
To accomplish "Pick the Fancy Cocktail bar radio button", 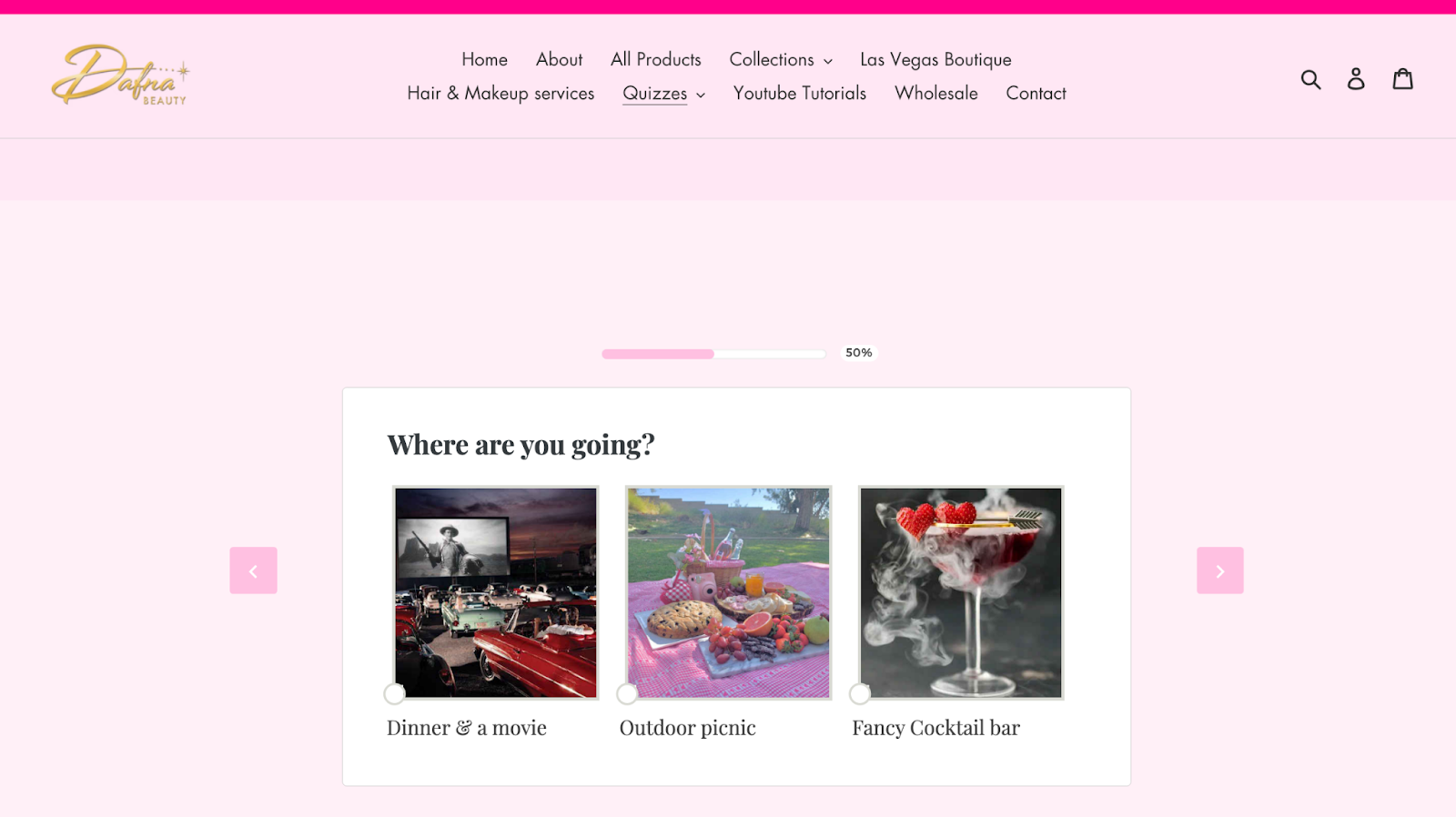I will (860, 694).
